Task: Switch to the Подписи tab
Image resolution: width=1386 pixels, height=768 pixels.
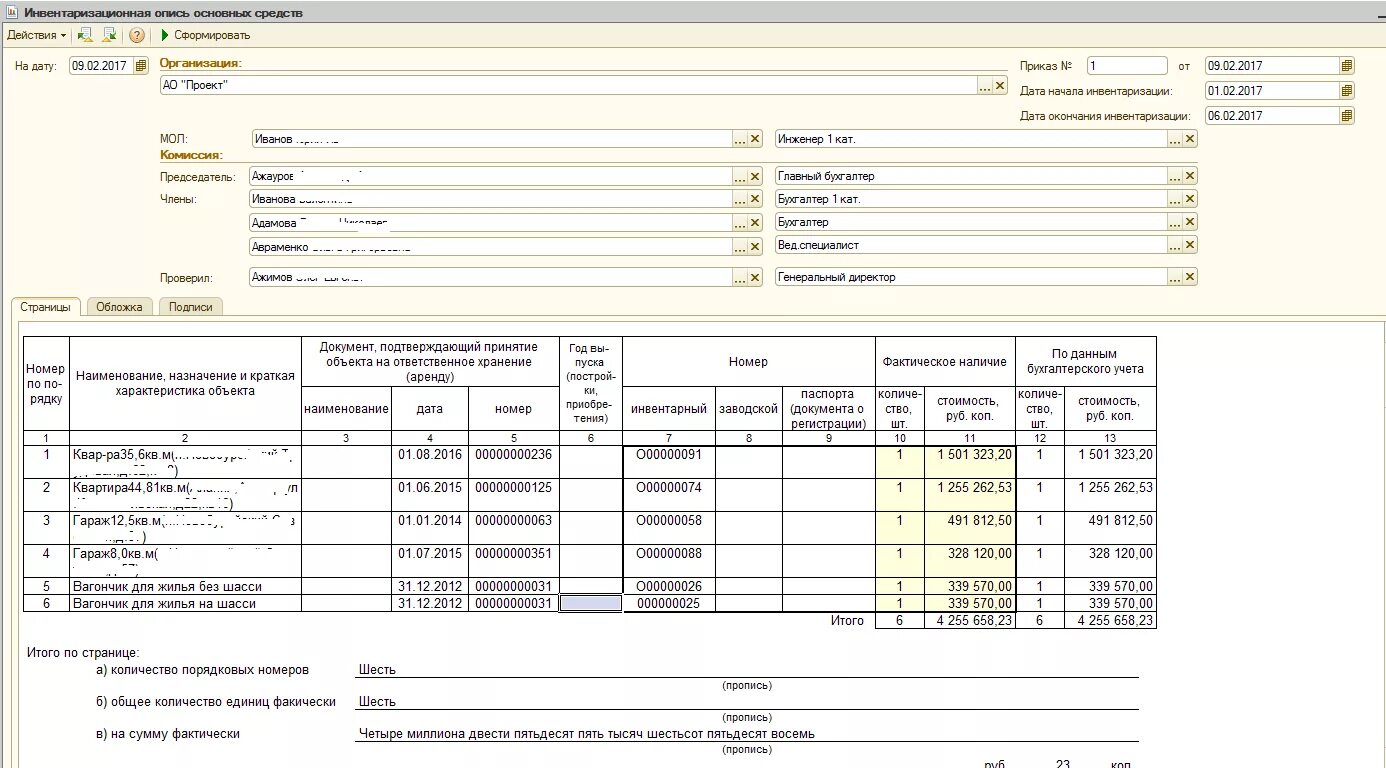Action: (x=190, y=307)
